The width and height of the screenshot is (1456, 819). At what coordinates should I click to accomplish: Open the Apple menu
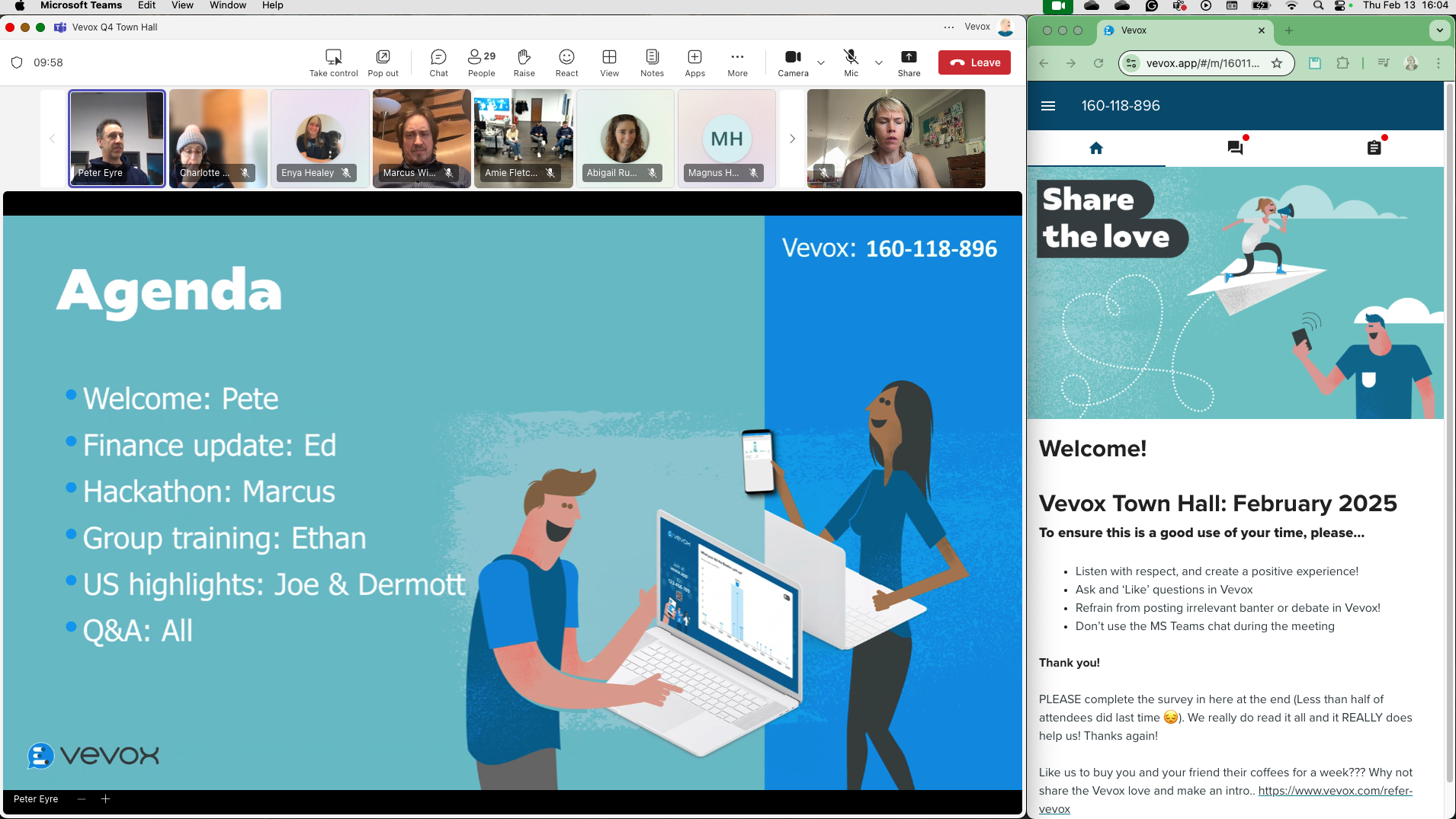pos(20,5)
